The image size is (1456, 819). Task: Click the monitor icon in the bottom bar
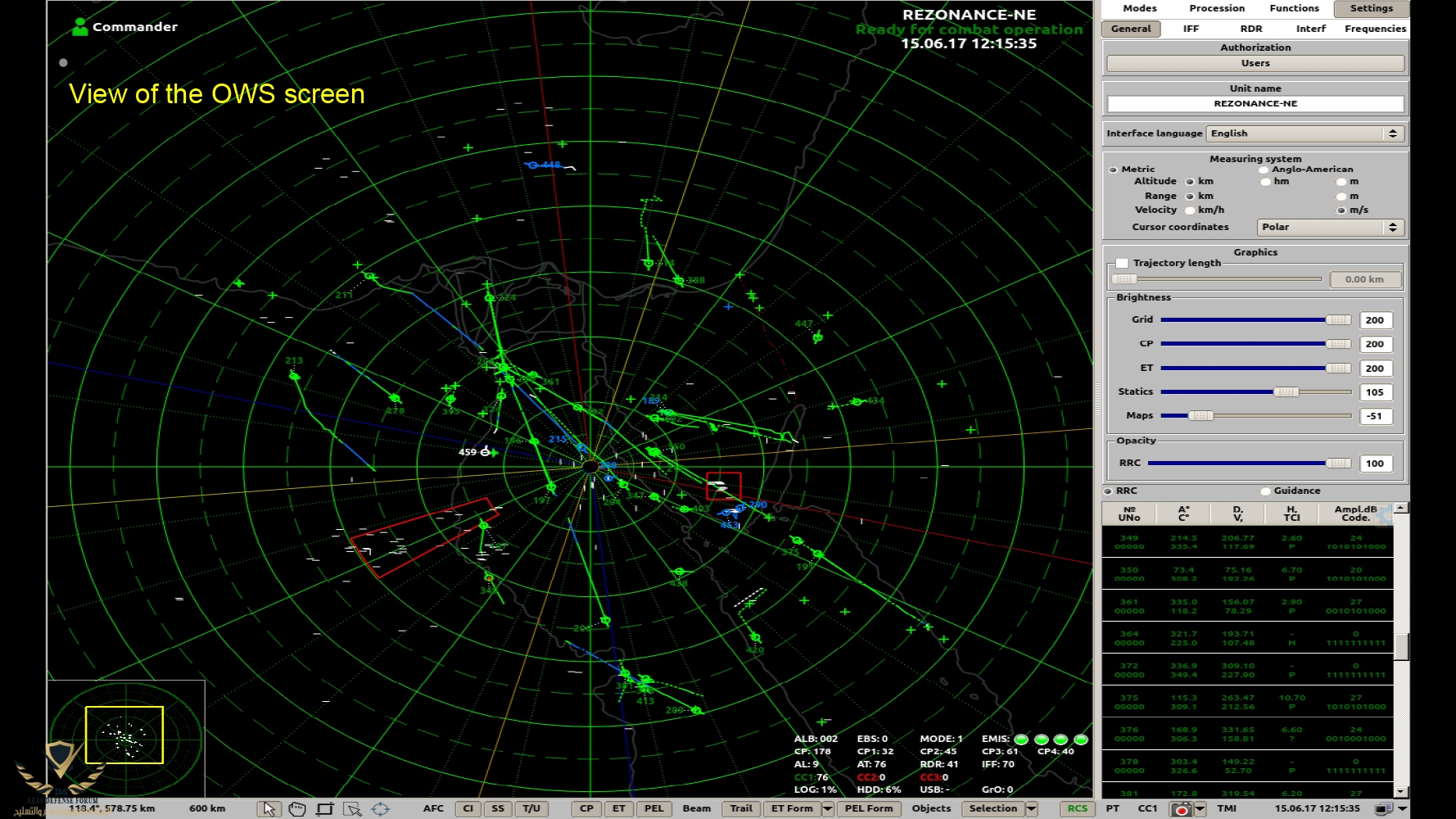(x=1383, y=809)
